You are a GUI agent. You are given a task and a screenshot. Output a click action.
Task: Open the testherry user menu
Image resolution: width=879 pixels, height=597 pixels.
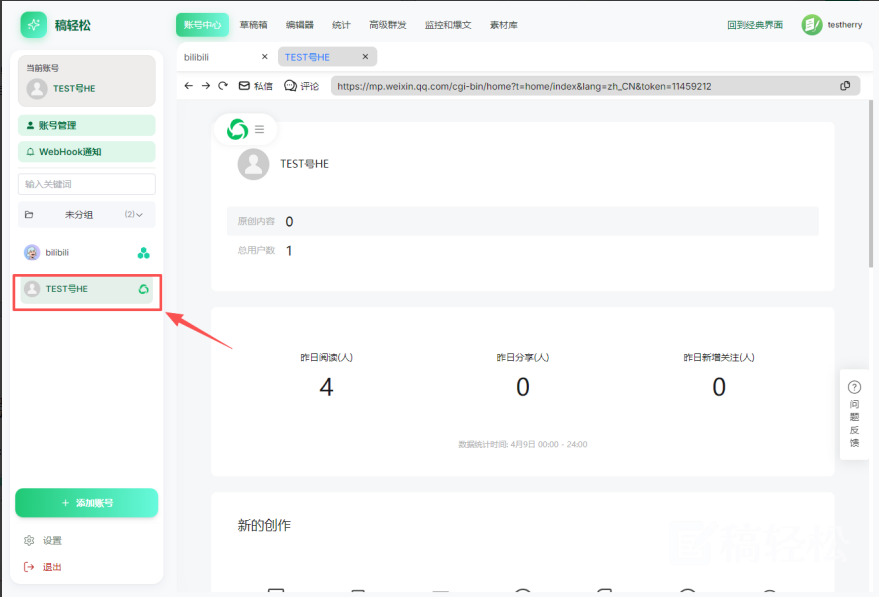(x=832, y=25)
